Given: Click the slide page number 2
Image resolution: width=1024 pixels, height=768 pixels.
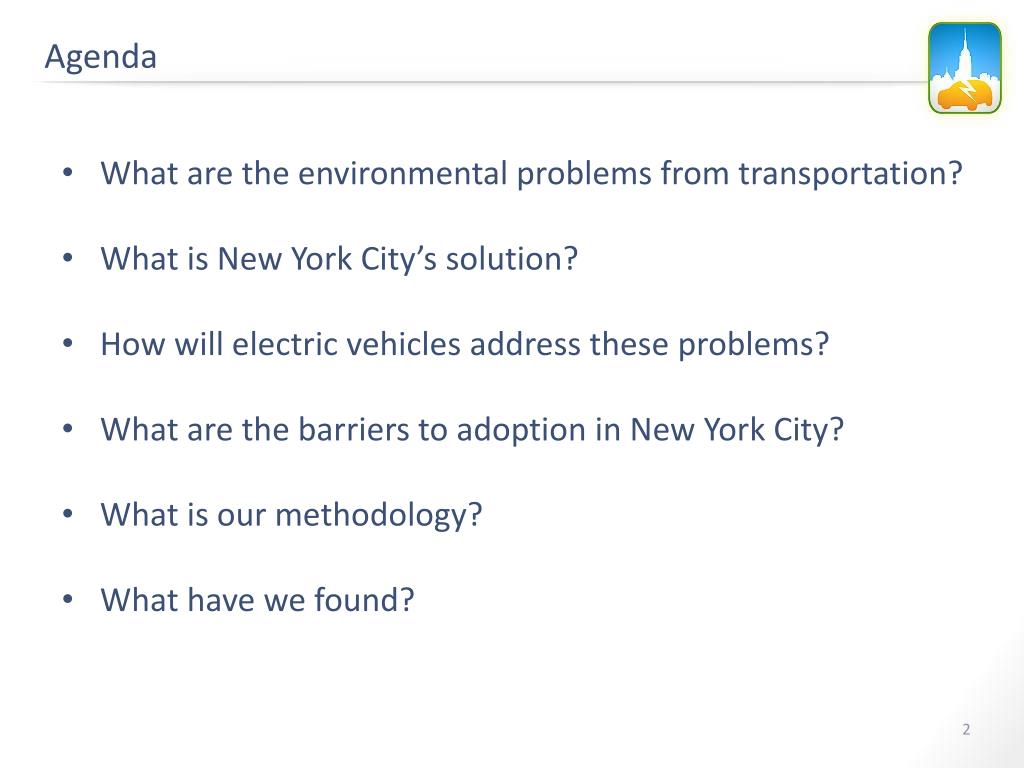Looking at the screenshot, I should click(x=966, y=729).
